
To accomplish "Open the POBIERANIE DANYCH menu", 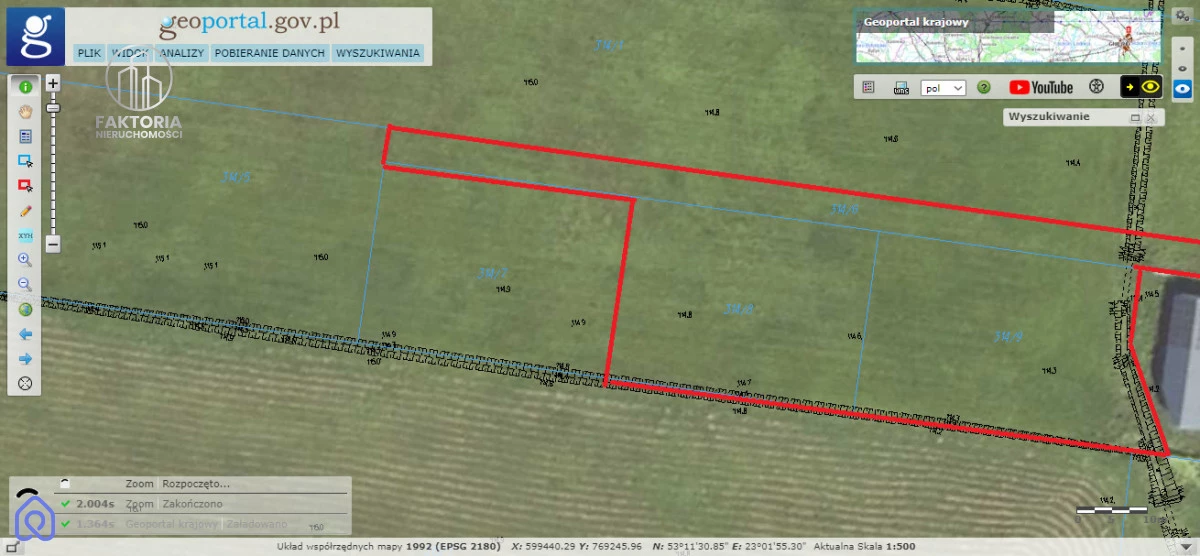I will (x=269, y=53).
